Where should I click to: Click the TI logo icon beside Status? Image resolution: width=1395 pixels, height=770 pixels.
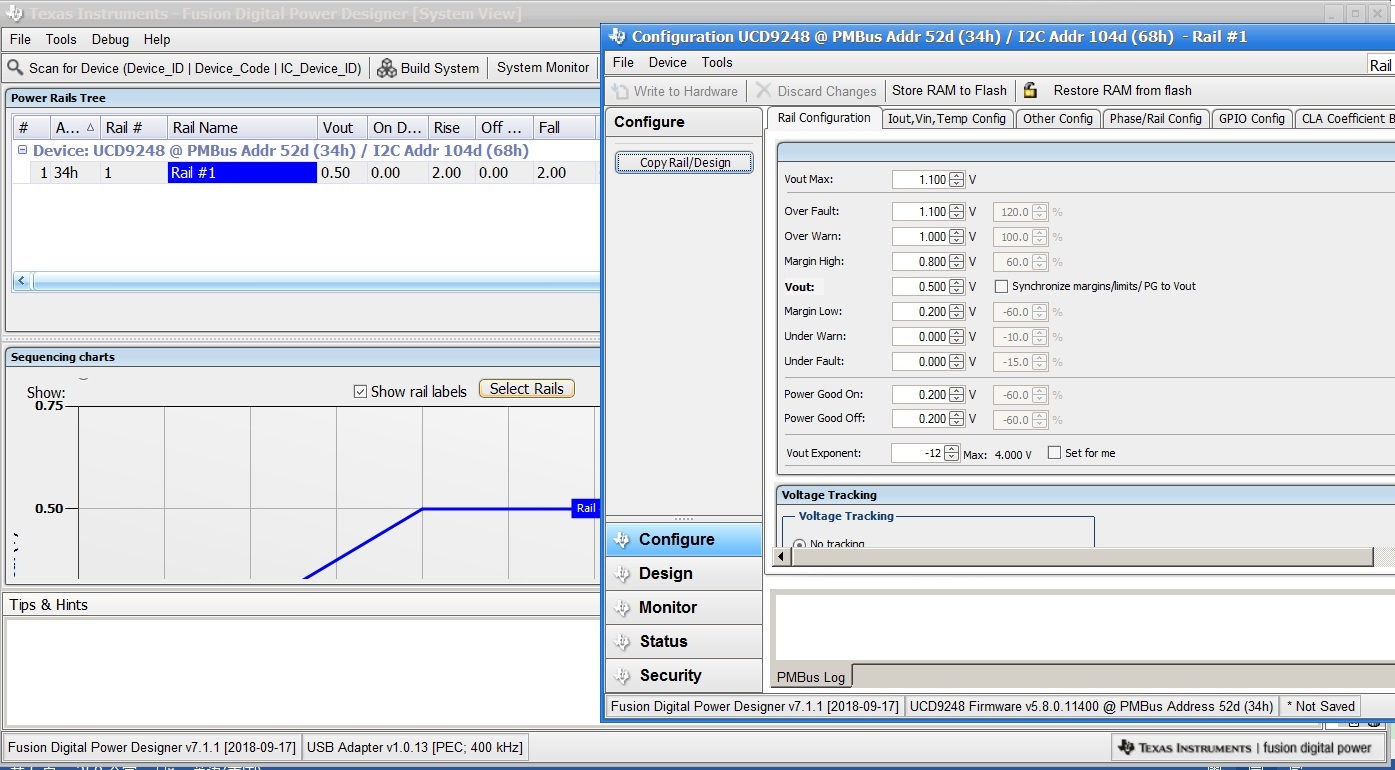click(x=621, y=642)
